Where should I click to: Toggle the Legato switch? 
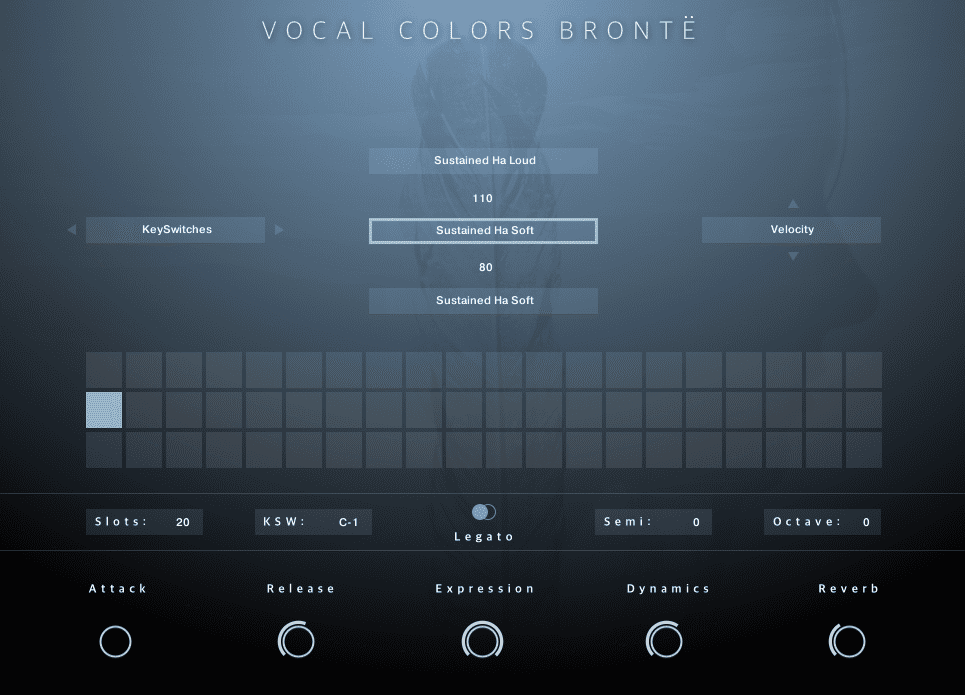tap(484, 512)
